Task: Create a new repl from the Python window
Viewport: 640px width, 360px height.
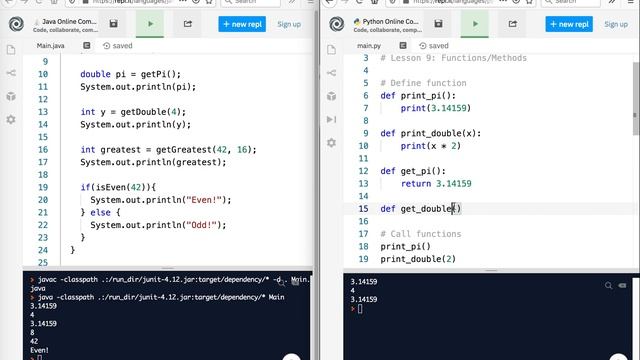Action: click(569, 24)
